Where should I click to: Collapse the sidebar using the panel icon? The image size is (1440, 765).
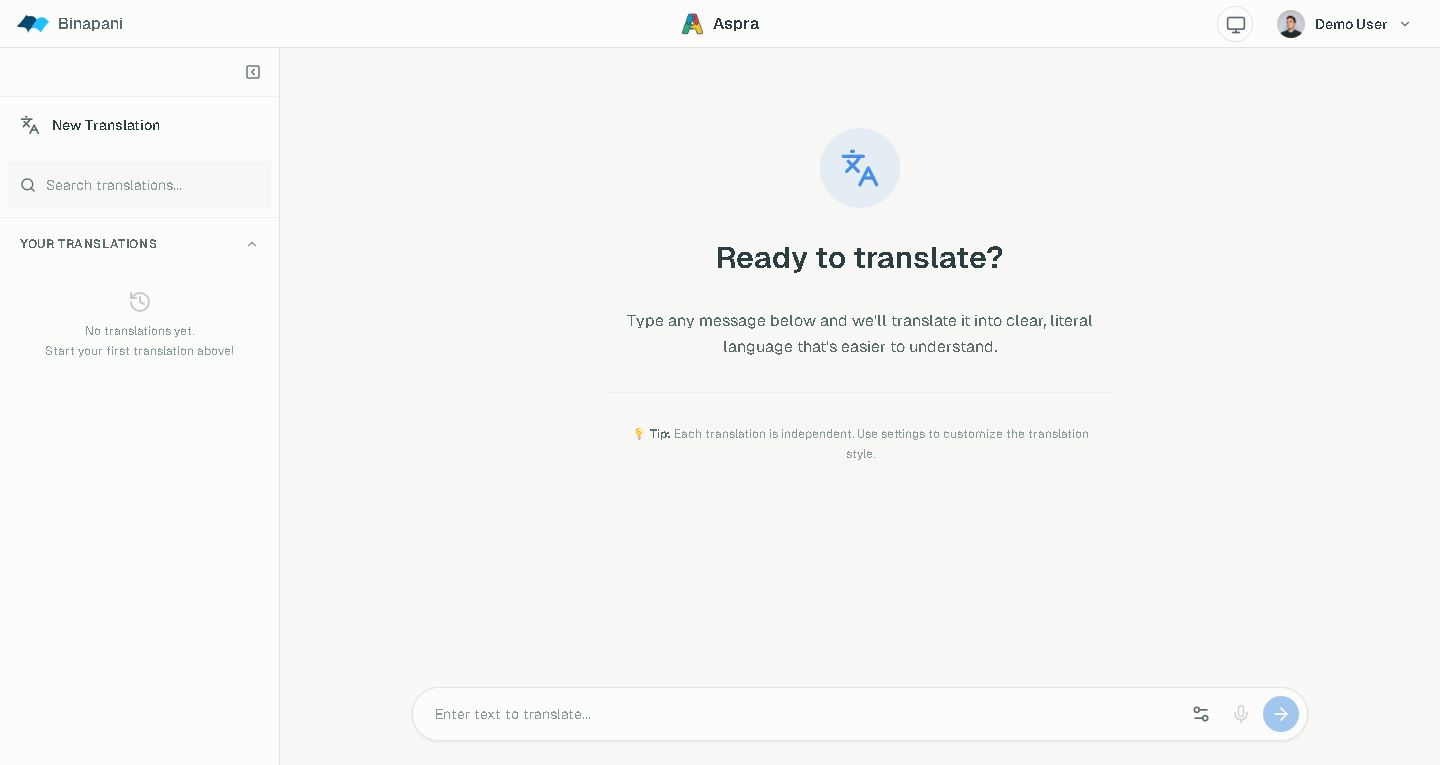pyautogui.click(x=253, y=72)
